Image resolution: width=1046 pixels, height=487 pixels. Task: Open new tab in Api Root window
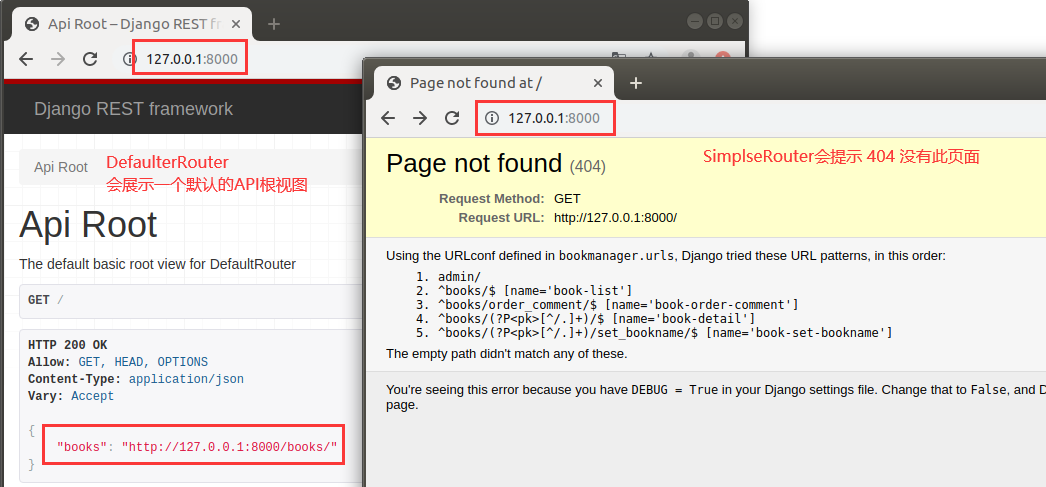[273, 23]
